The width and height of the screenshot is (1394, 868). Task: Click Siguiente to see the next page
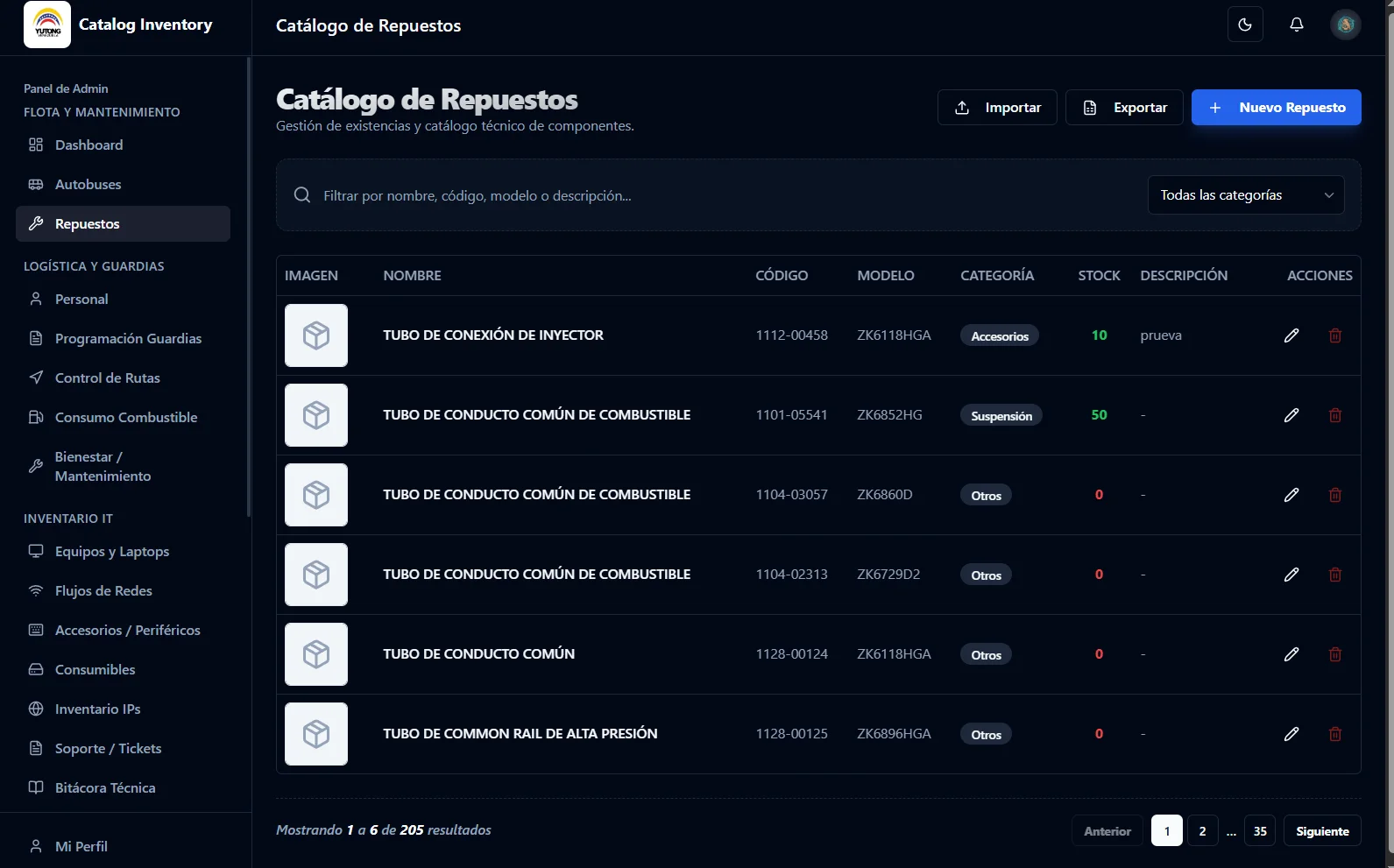coord(1322,830)
